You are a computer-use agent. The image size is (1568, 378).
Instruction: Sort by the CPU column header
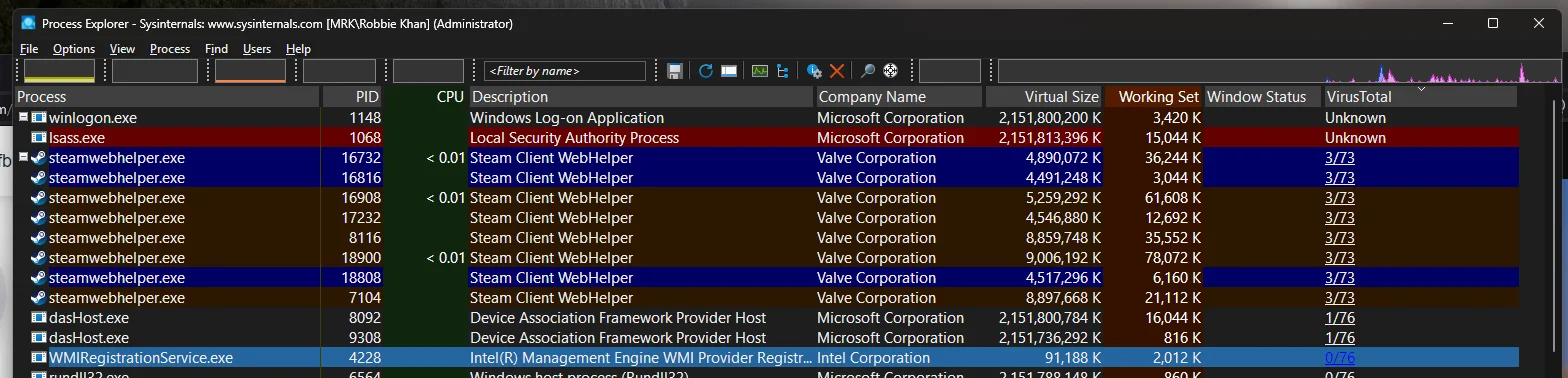pyautogui.click(x=426, y=97)
